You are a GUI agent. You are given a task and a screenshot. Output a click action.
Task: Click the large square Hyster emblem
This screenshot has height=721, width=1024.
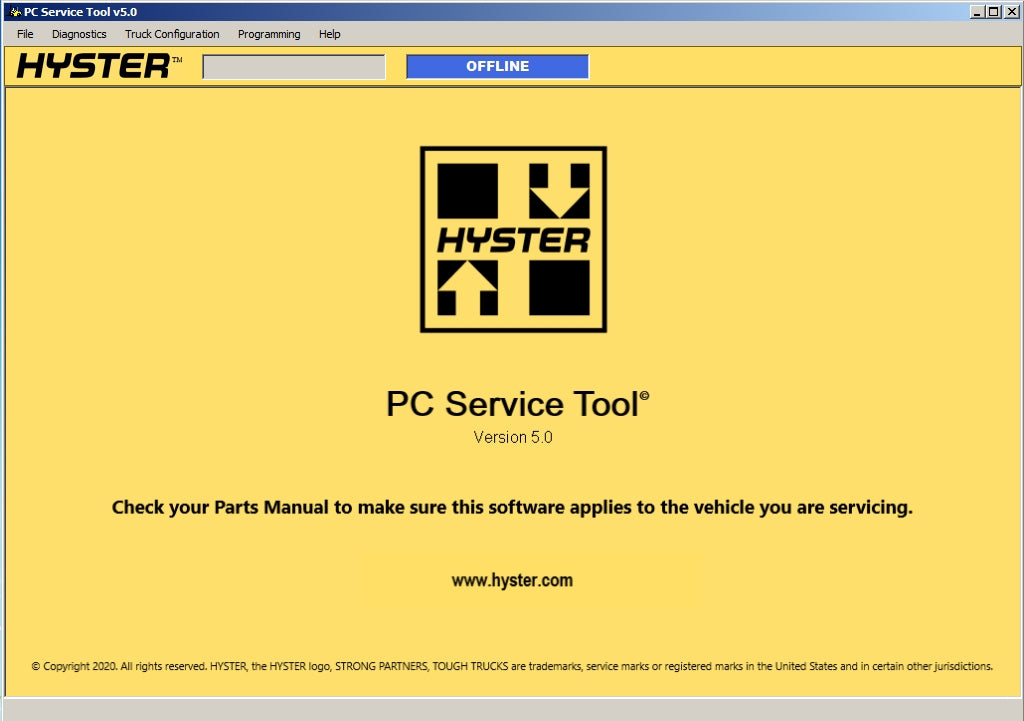(513, 240)
